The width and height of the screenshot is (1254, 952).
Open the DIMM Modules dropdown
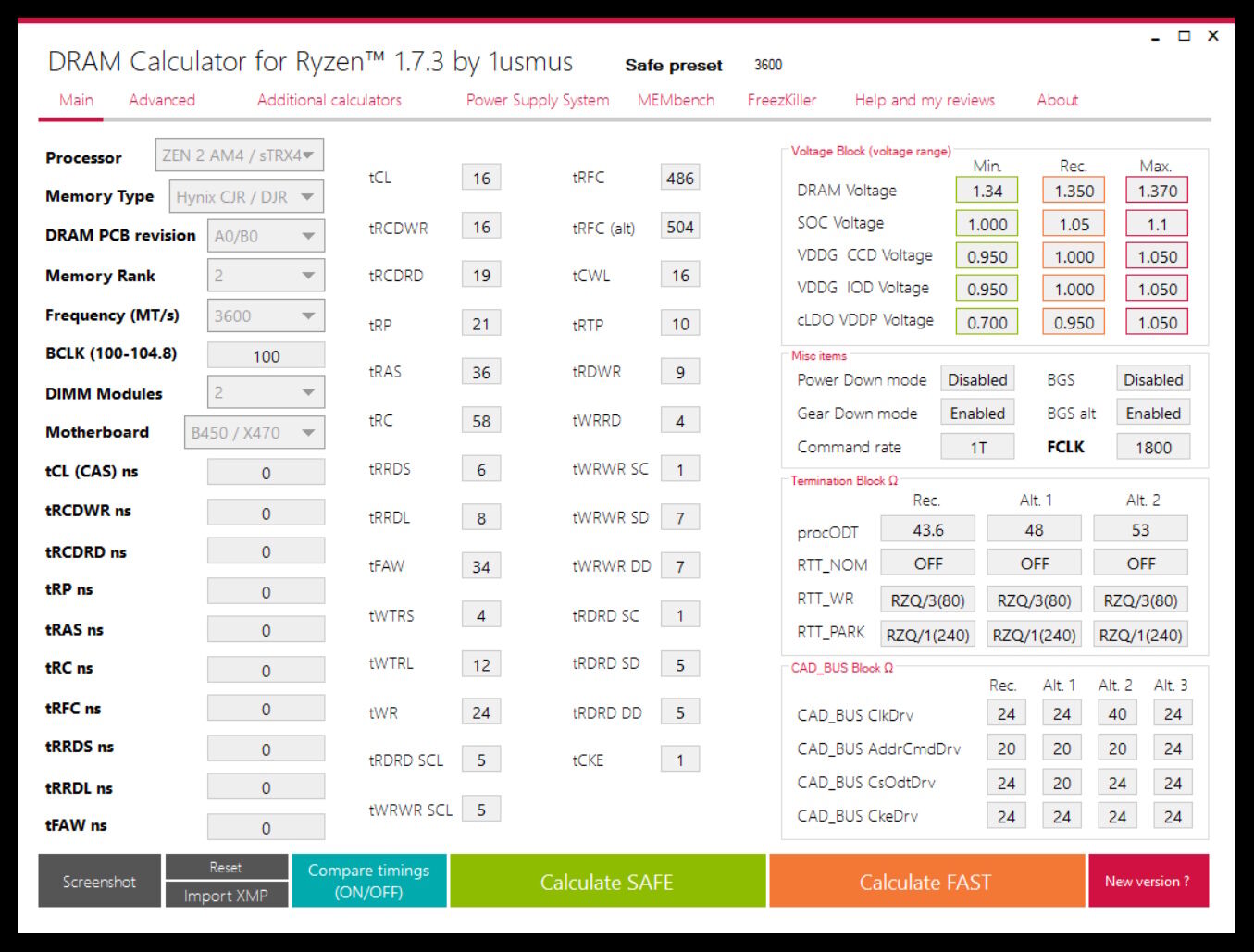click(x=266, y=392)
